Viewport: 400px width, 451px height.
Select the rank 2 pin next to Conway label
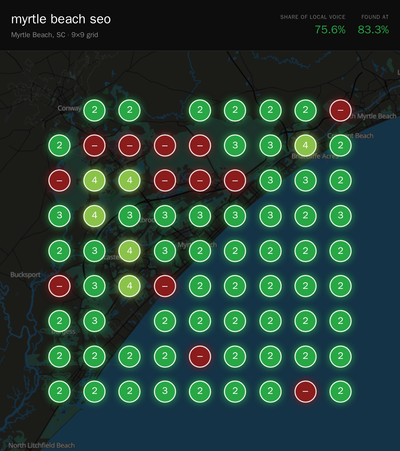pos(94,110)
